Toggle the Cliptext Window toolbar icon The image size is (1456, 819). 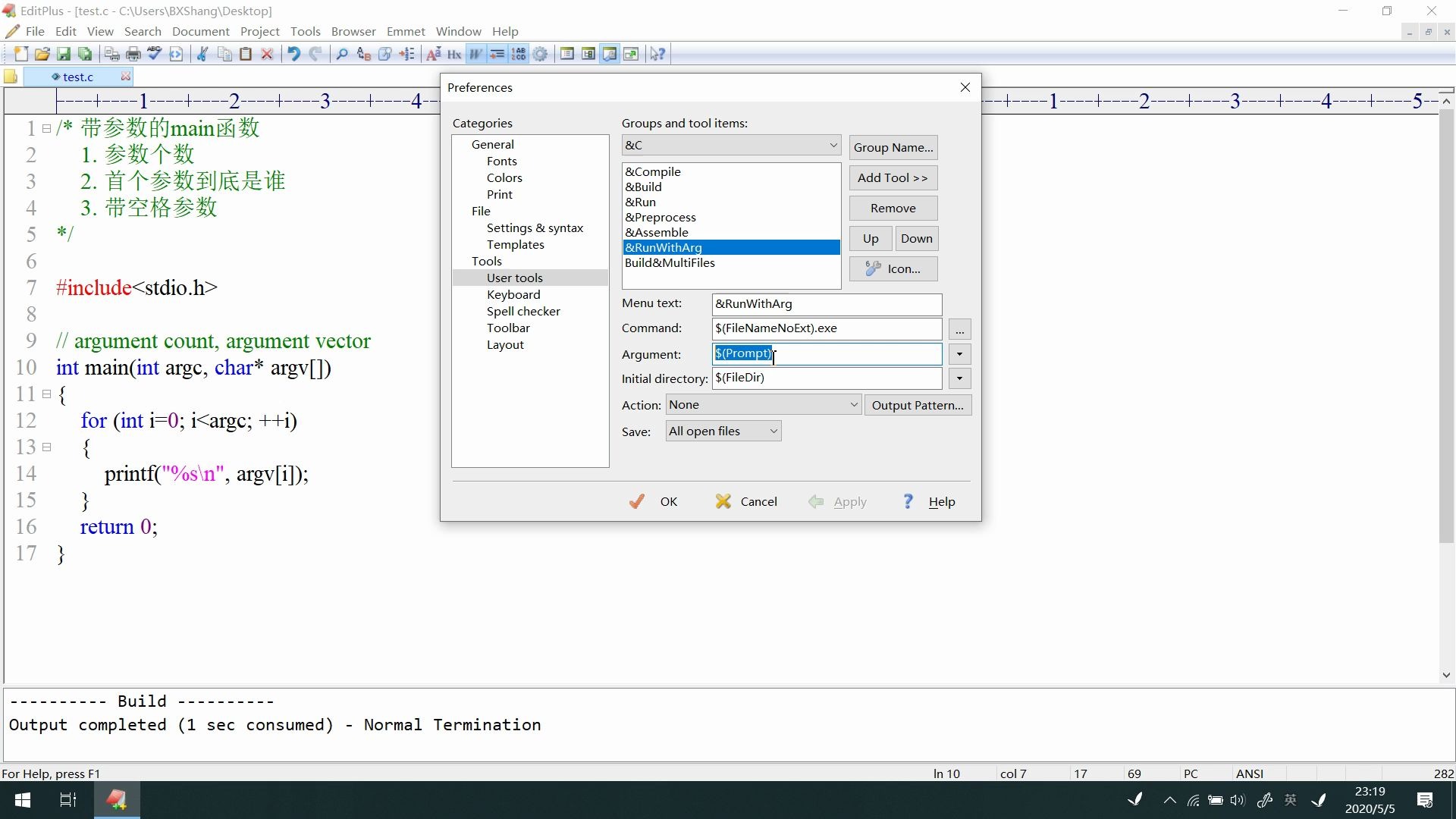pos(588,54)
